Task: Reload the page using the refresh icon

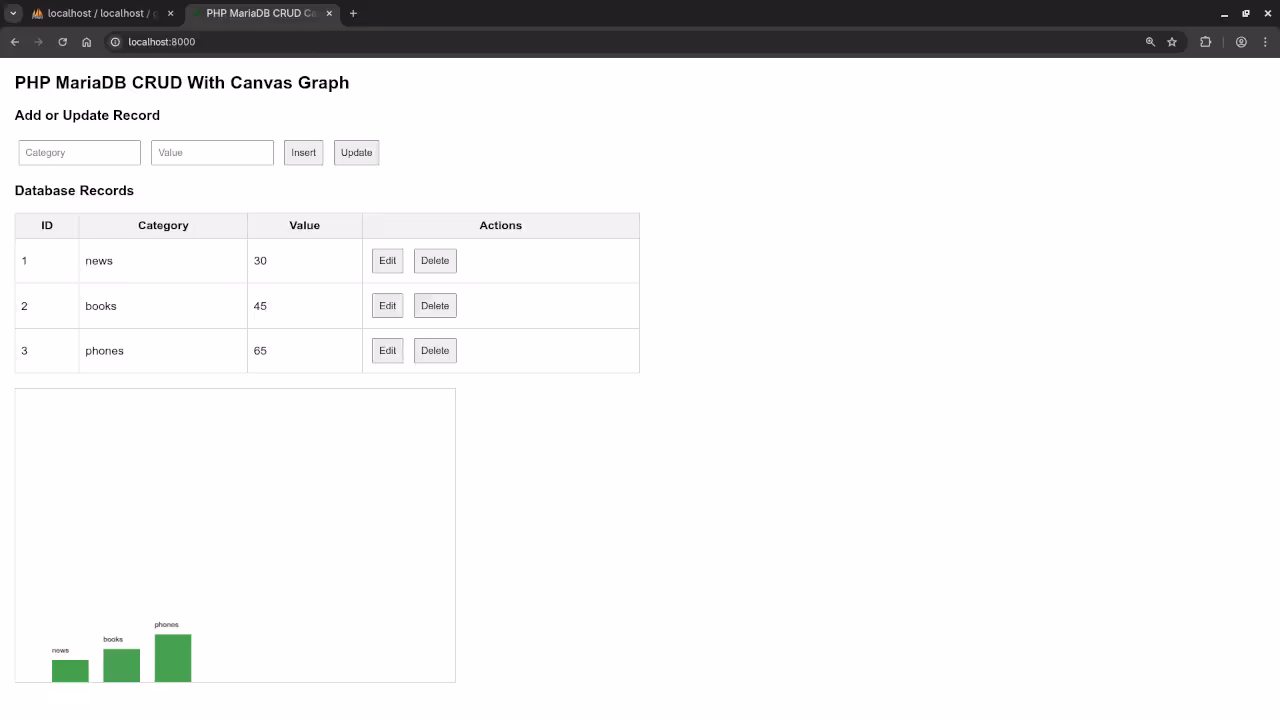Action: point(62,42)
